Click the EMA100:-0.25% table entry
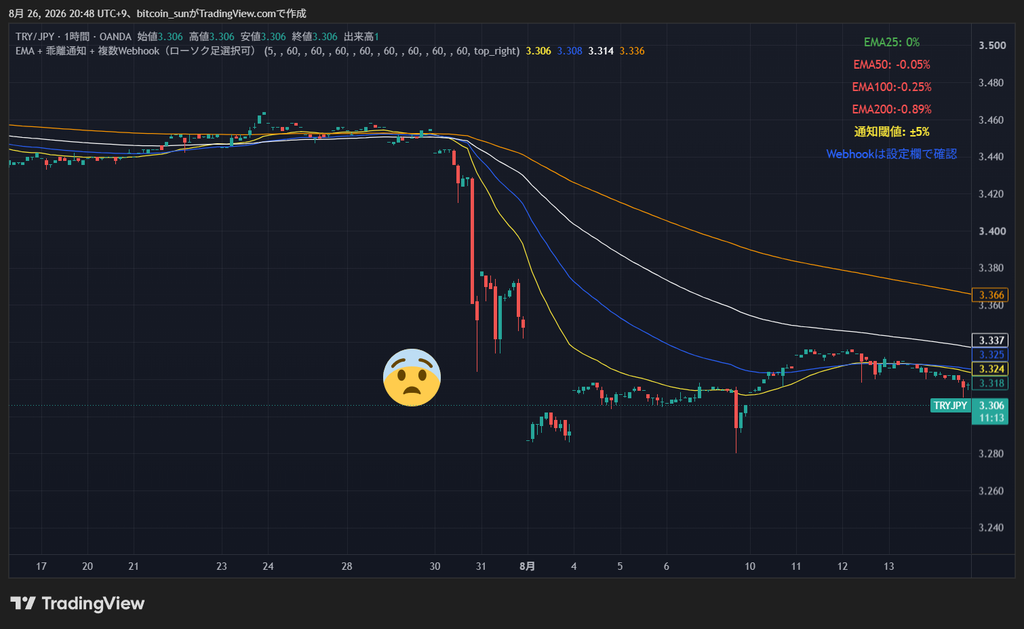 point(891,87)
